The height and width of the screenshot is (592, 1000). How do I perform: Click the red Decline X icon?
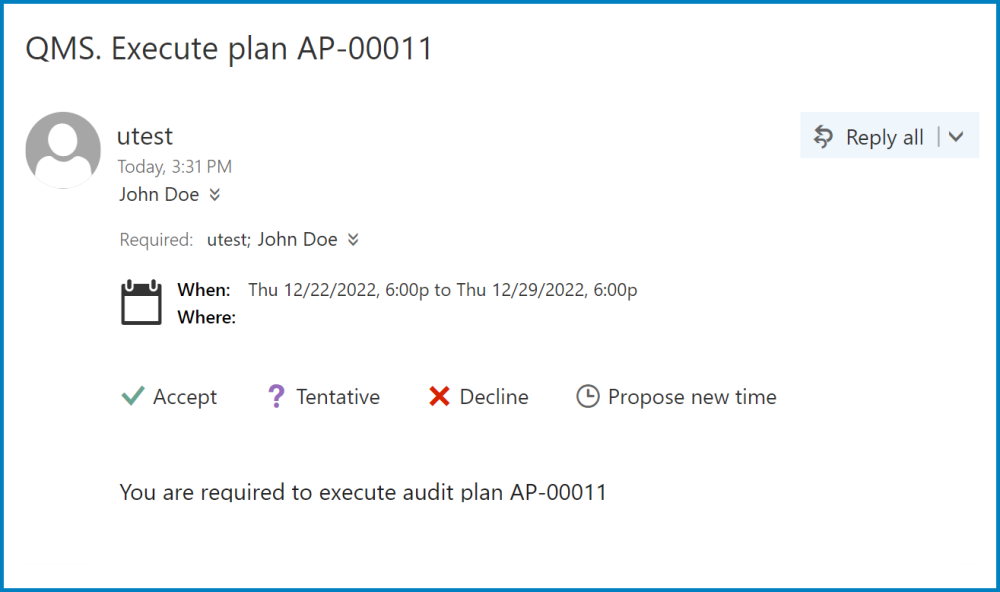tap(438, 396)
